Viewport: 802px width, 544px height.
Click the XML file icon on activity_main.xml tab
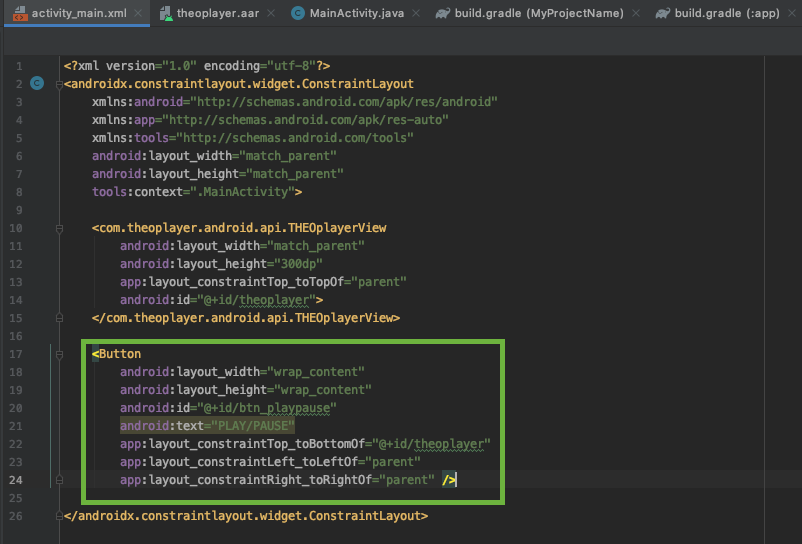coord(17,14)
